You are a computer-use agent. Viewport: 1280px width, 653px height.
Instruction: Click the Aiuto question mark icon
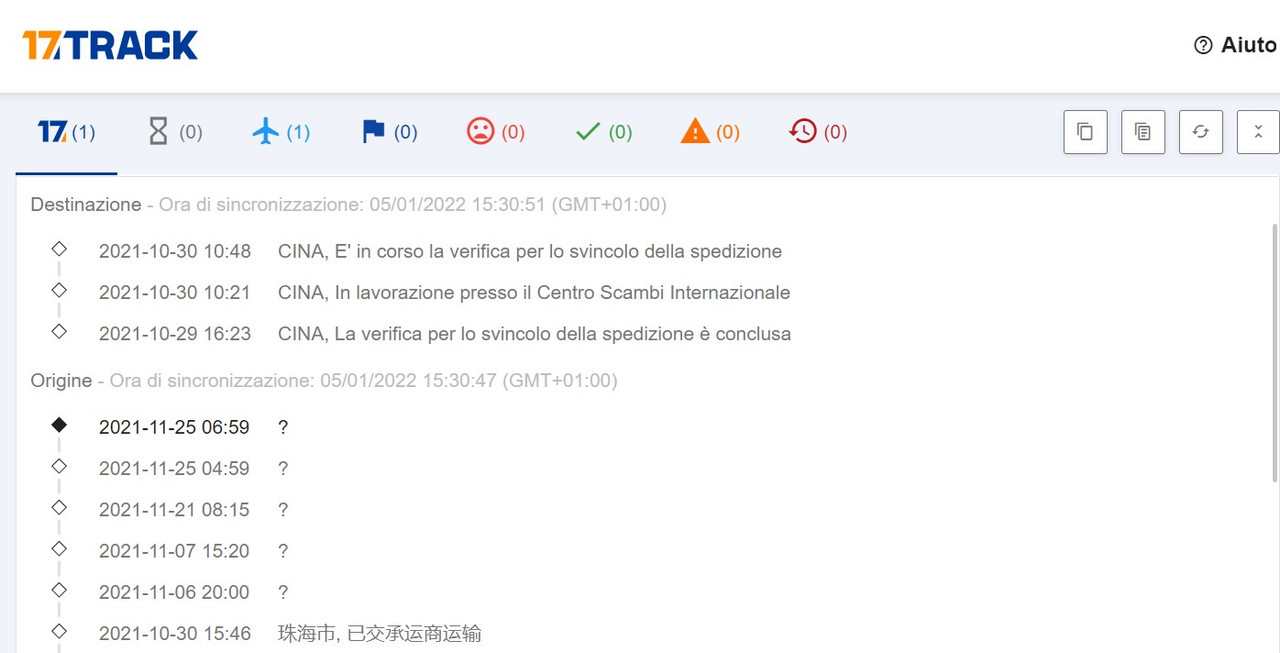[x=1203, y=45]
